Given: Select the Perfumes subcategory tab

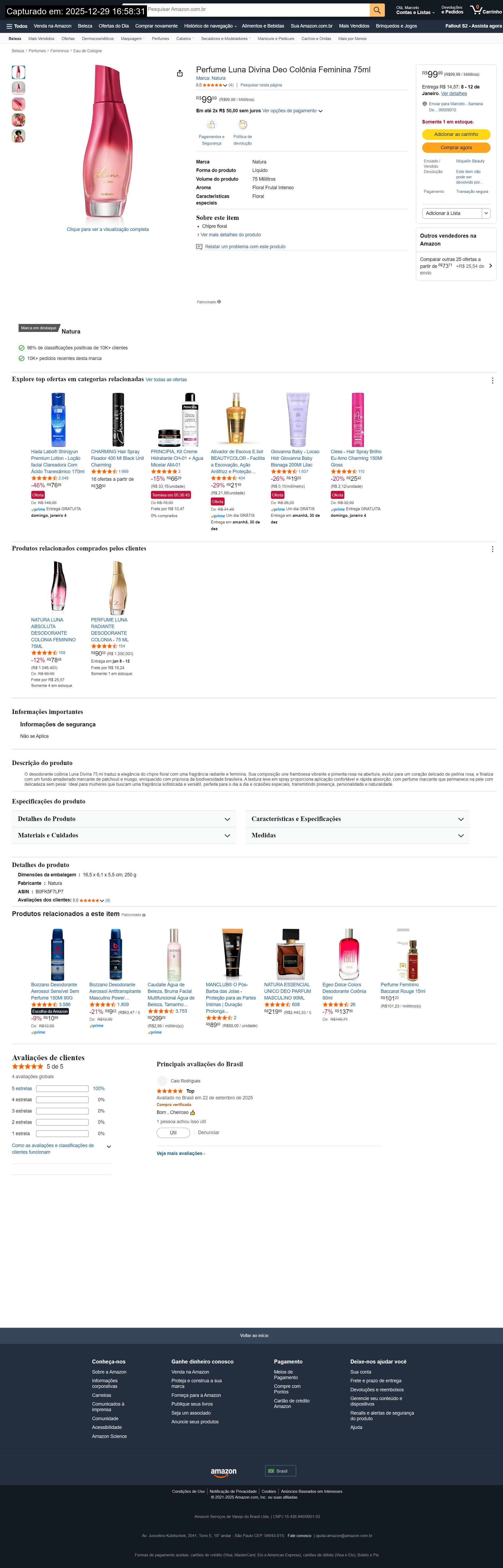Looking at the screenshot, I should click(x=161, y=39).
